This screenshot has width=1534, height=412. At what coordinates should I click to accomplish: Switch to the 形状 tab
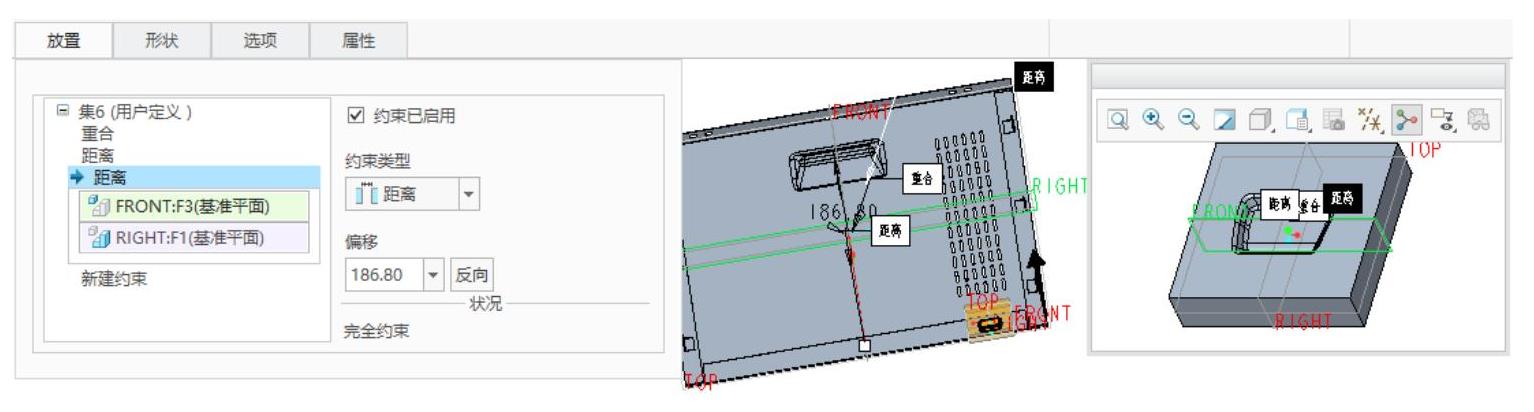tap(163, 40)
